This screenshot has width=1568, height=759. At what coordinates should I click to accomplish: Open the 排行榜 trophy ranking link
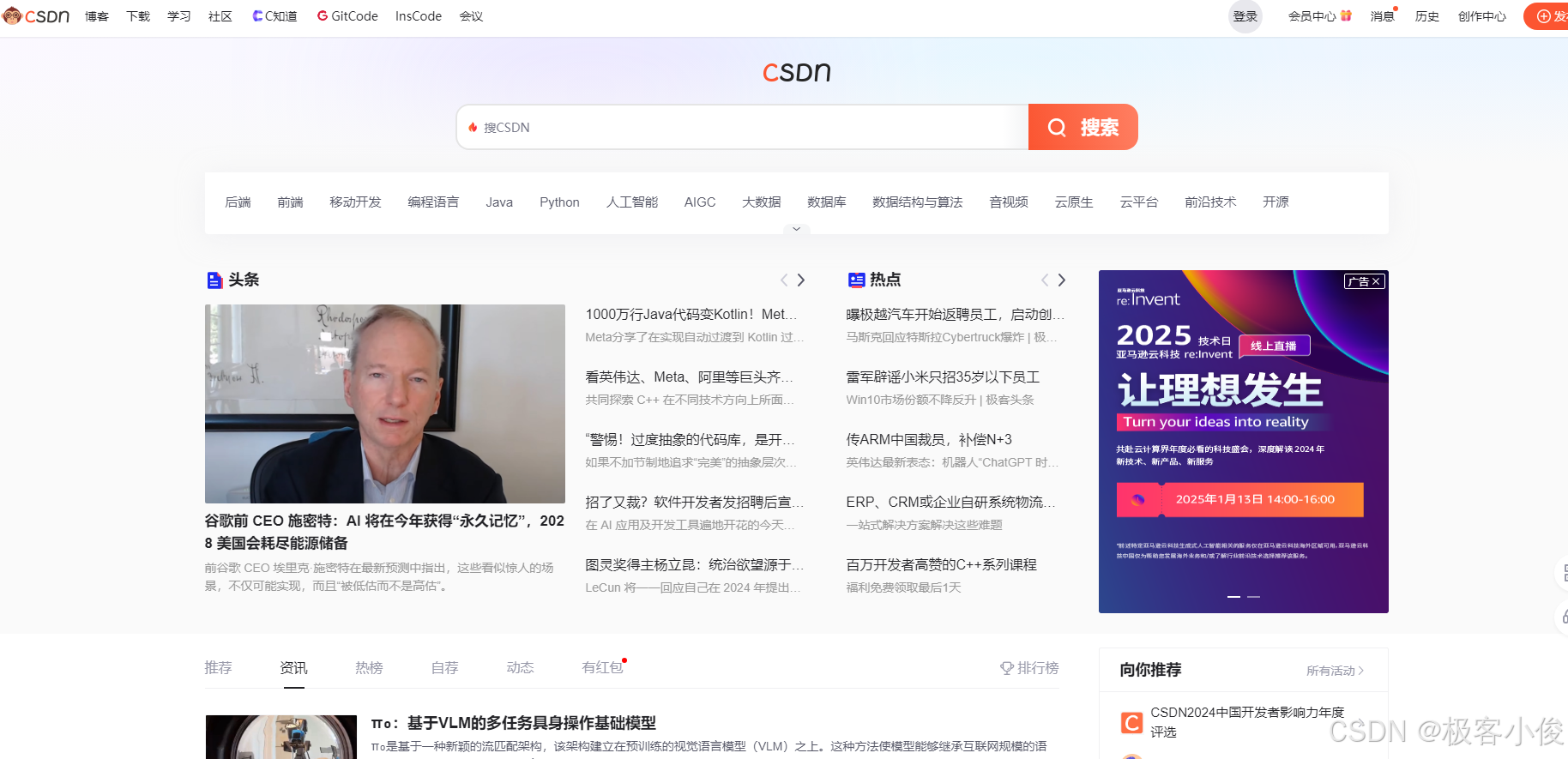pos(1029,668)
